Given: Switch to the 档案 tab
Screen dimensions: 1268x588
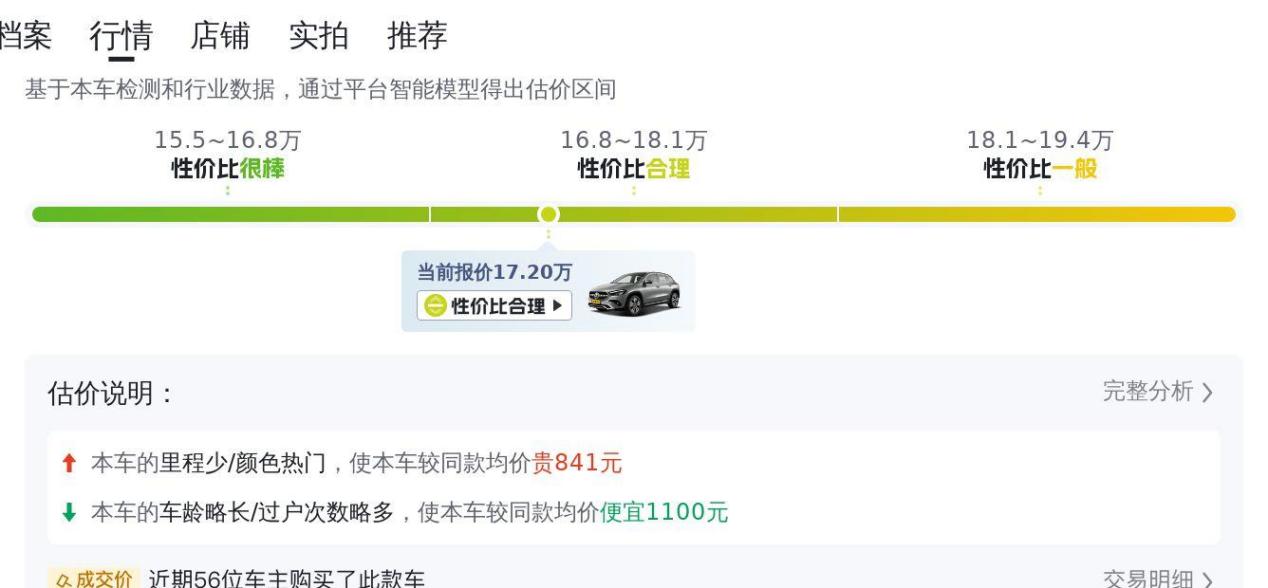Looking at the screenshot, I should coord(25,37).
